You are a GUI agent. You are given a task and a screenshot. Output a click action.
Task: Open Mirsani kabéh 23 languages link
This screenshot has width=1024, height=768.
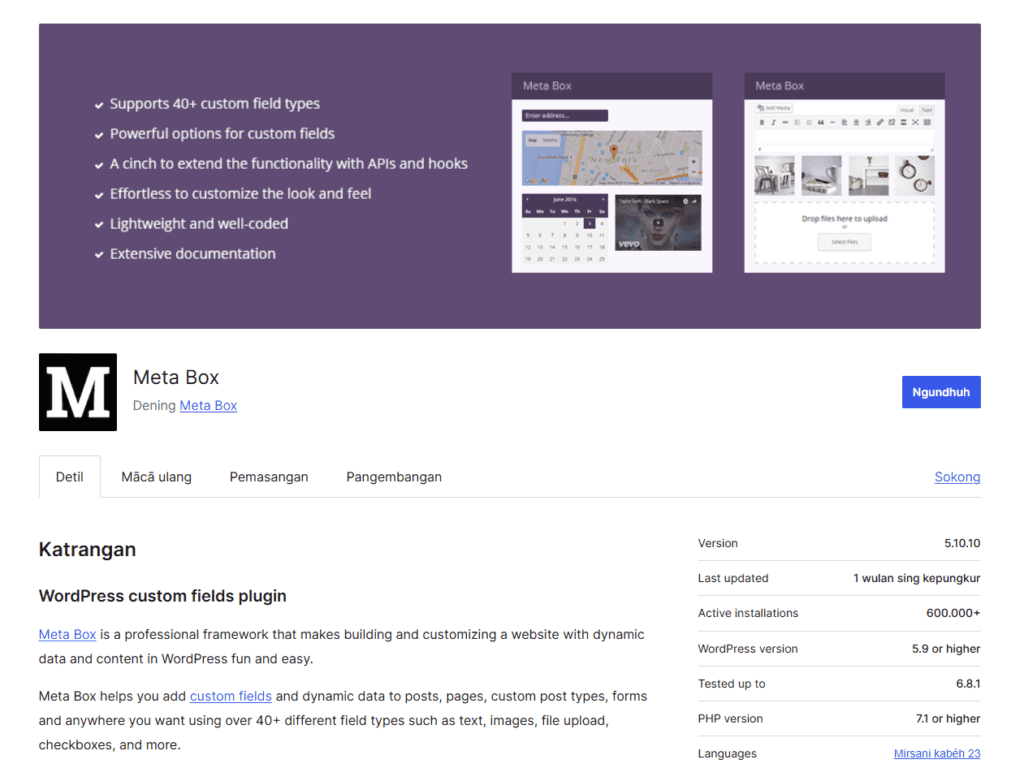936,753
